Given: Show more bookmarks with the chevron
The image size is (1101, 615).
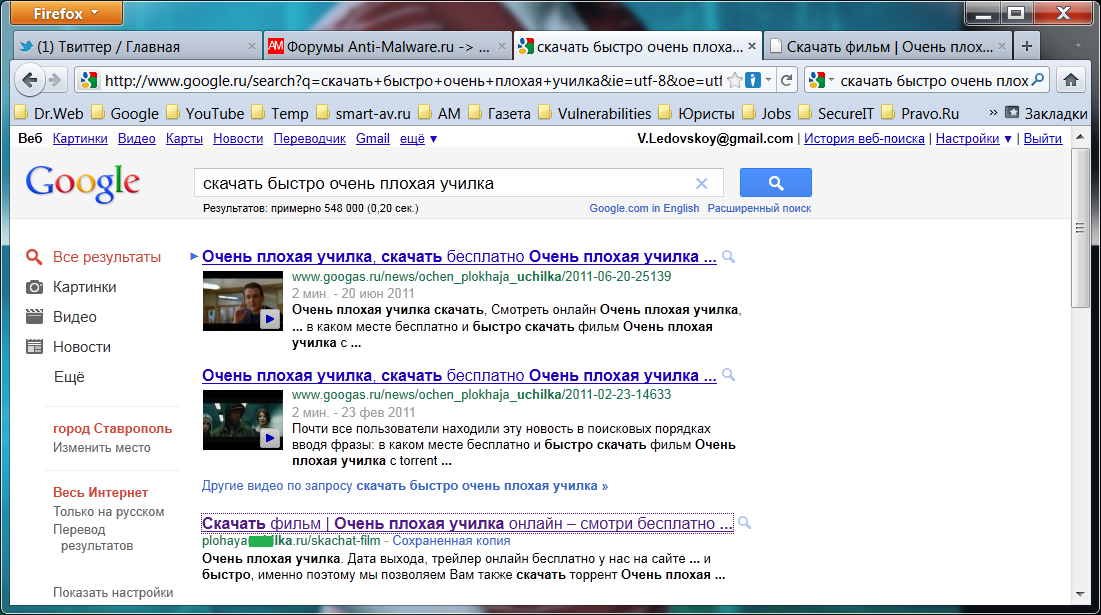Looking at the screenshot, I should [x=993, y=112].
